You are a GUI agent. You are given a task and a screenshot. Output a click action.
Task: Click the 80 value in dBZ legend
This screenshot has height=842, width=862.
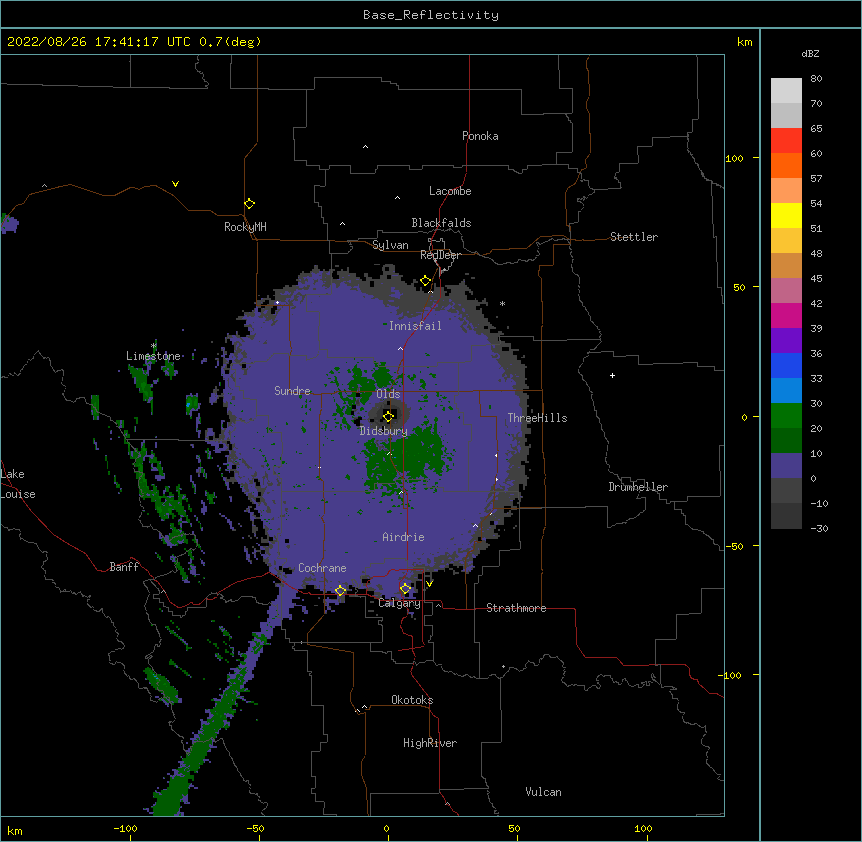coord(816,79)
